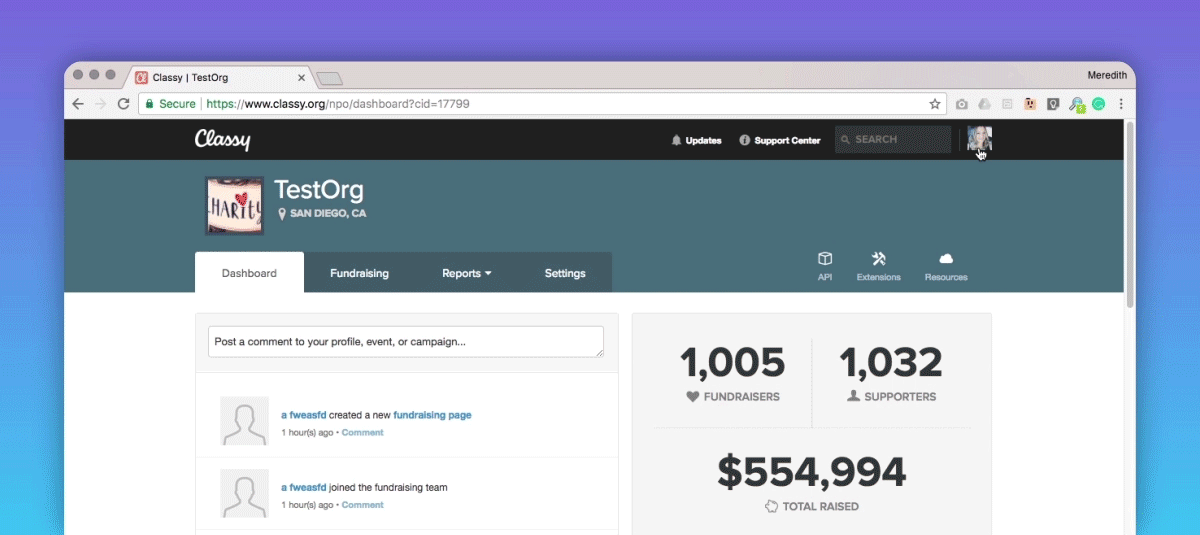The height and width of the screenshot is (535, 1200).
Task: Open the 'fundraising page' link
Action: (x=432, y=415)
